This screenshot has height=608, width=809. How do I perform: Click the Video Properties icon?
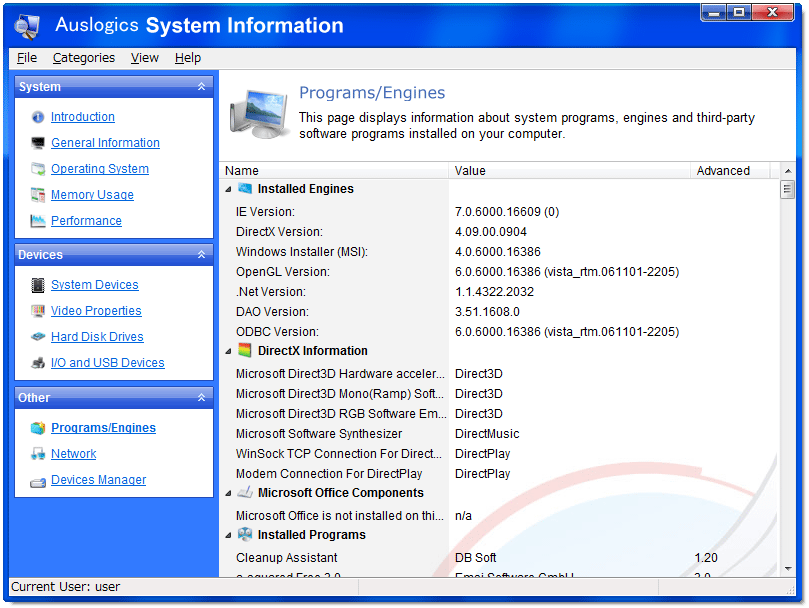pyautogui.click(x=38, y=311)
